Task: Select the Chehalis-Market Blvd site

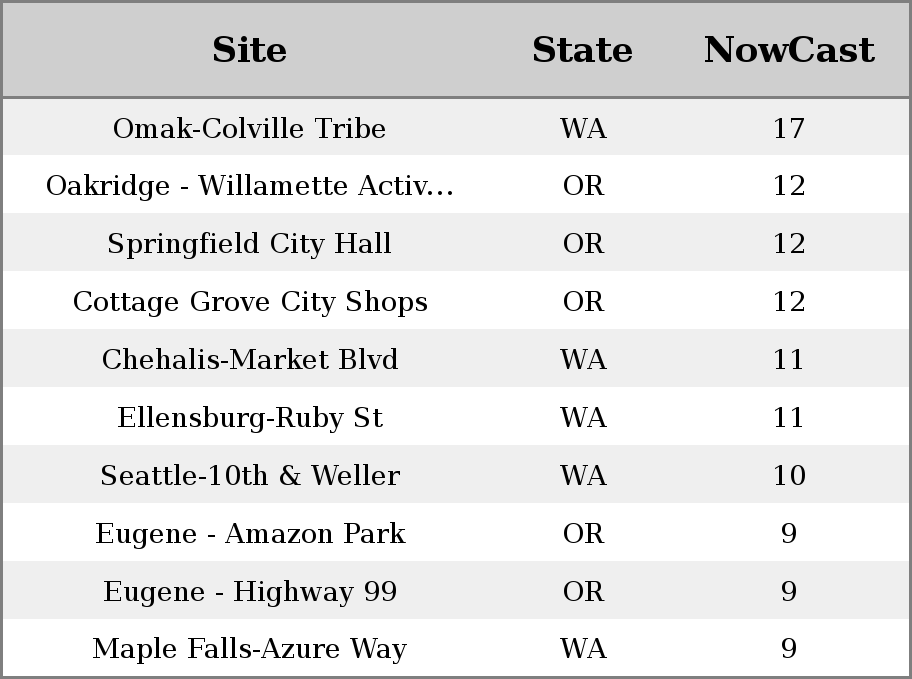Action: [x=249, y=360]
